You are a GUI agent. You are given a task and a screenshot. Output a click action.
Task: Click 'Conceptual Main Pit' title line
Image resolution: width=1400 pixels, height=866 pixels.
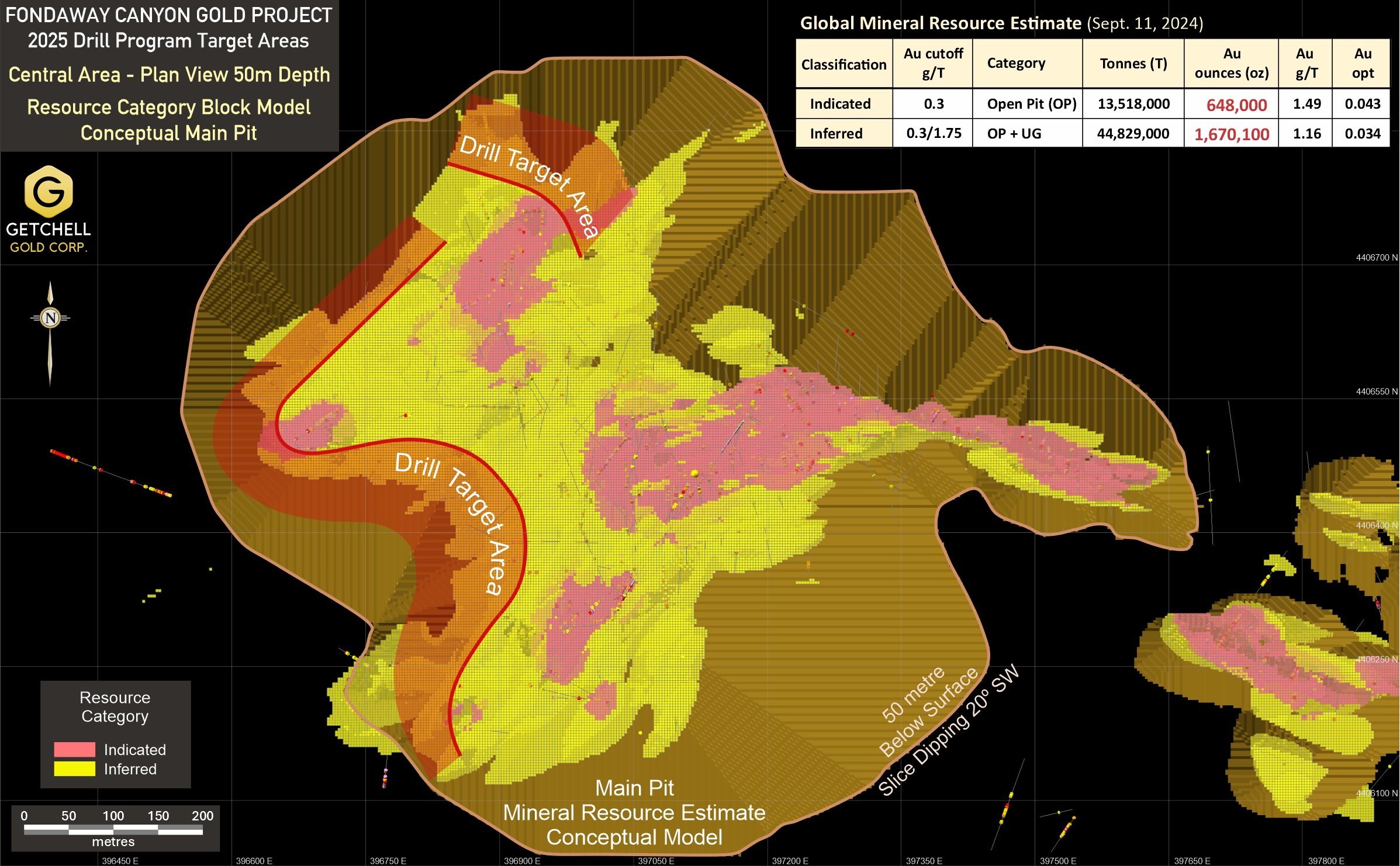pyautogui.click(x=169, y=133)
